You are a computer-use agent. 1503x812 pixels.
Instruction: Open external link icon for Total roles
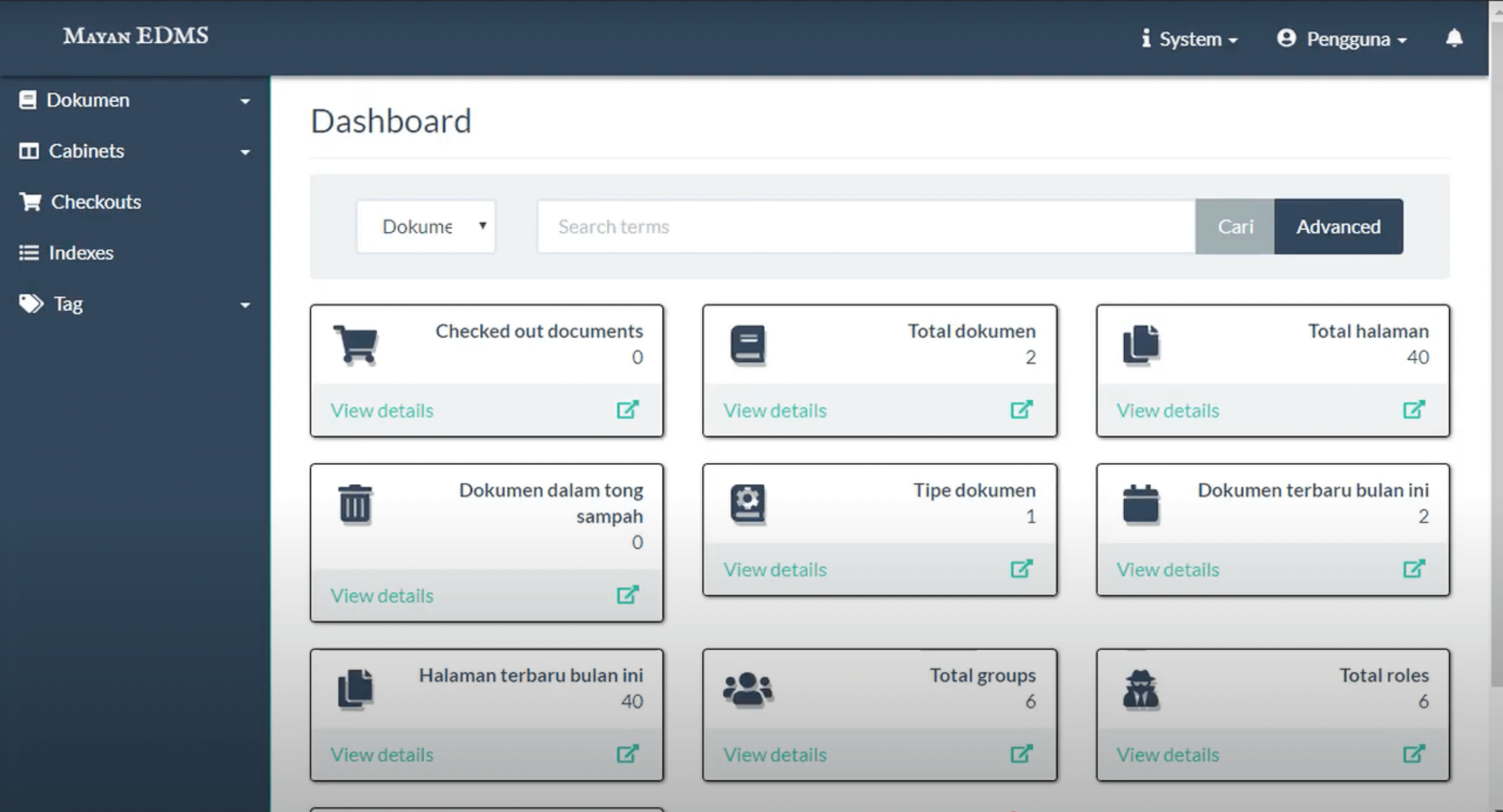point(1414,754)
